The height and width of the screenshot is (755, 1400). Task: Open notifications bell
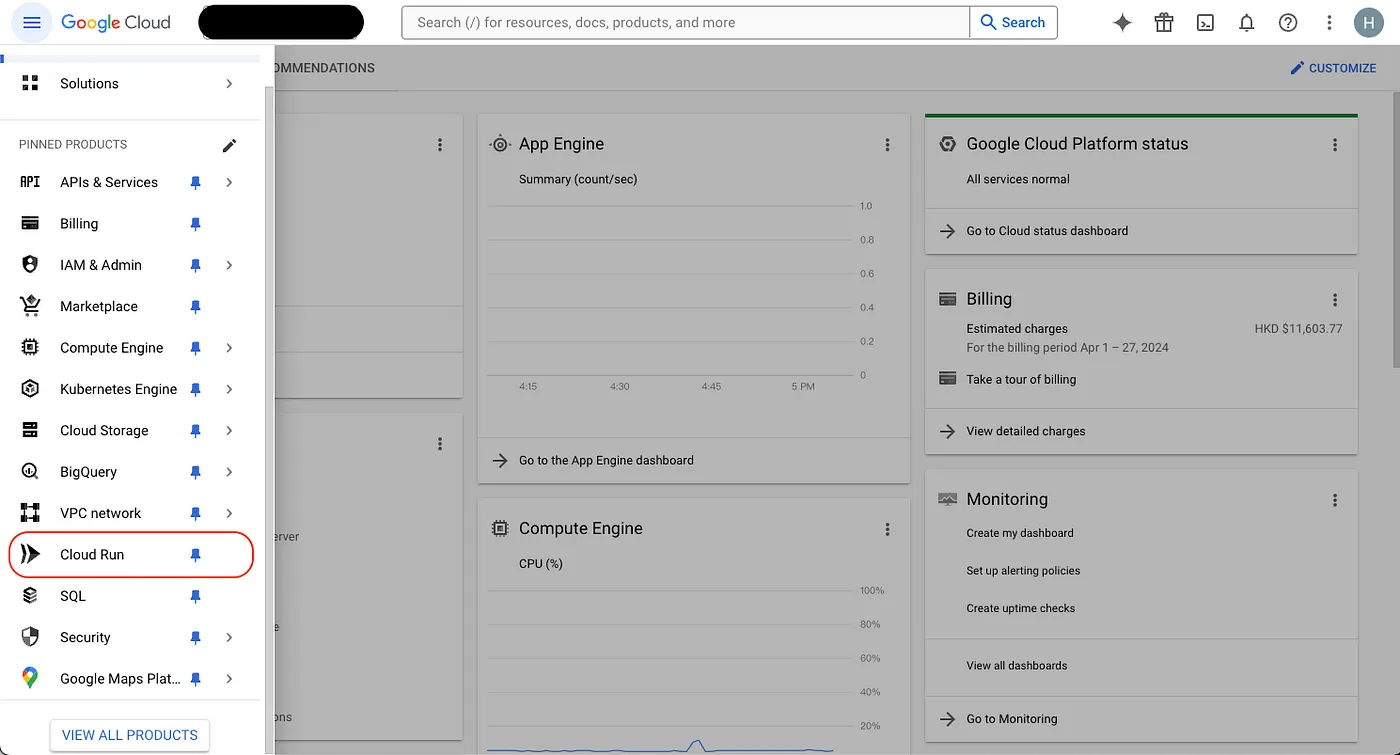1247,23
